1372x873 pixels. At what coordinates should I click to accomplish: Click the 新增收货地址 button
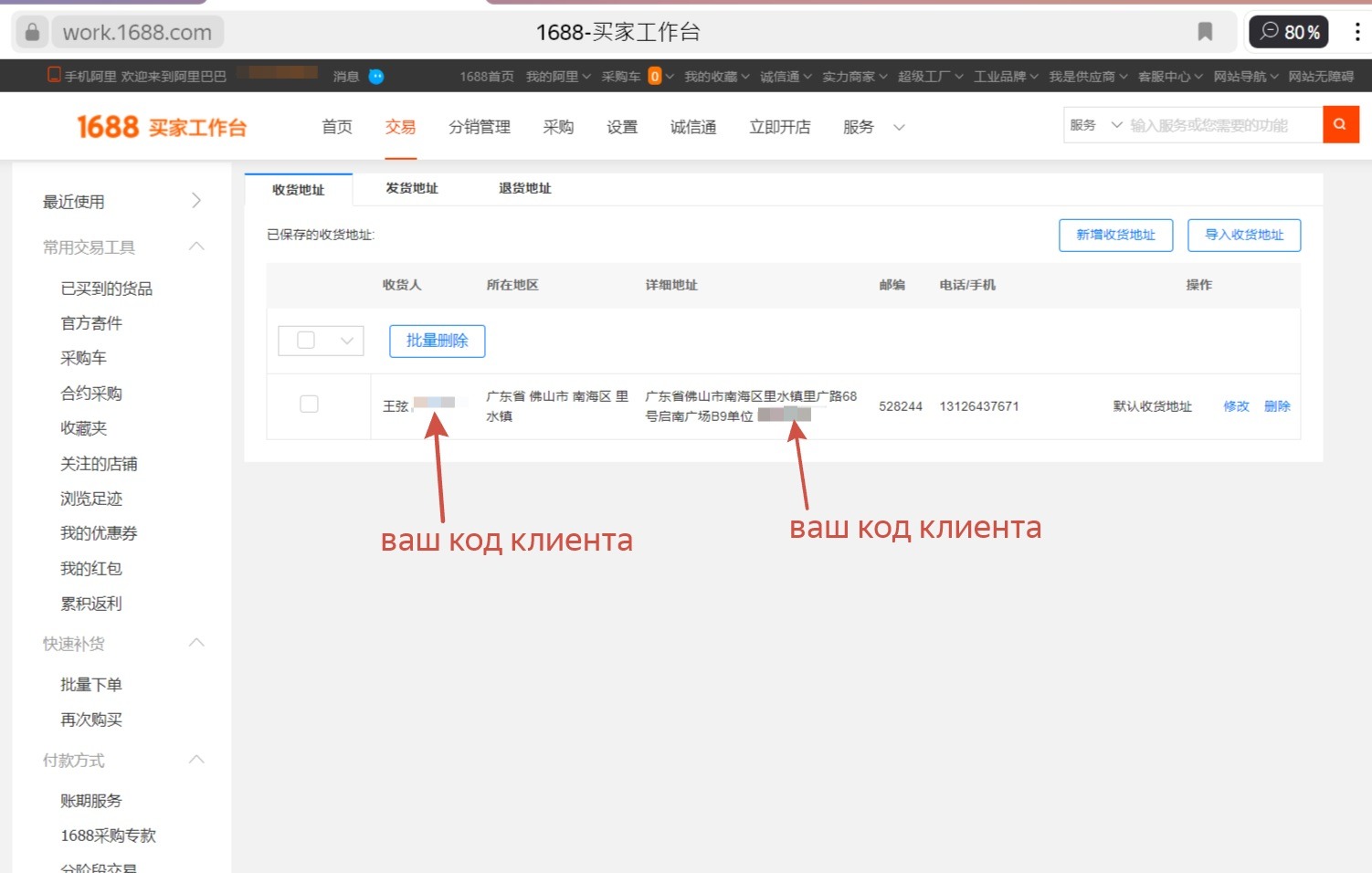point(1115,235)
